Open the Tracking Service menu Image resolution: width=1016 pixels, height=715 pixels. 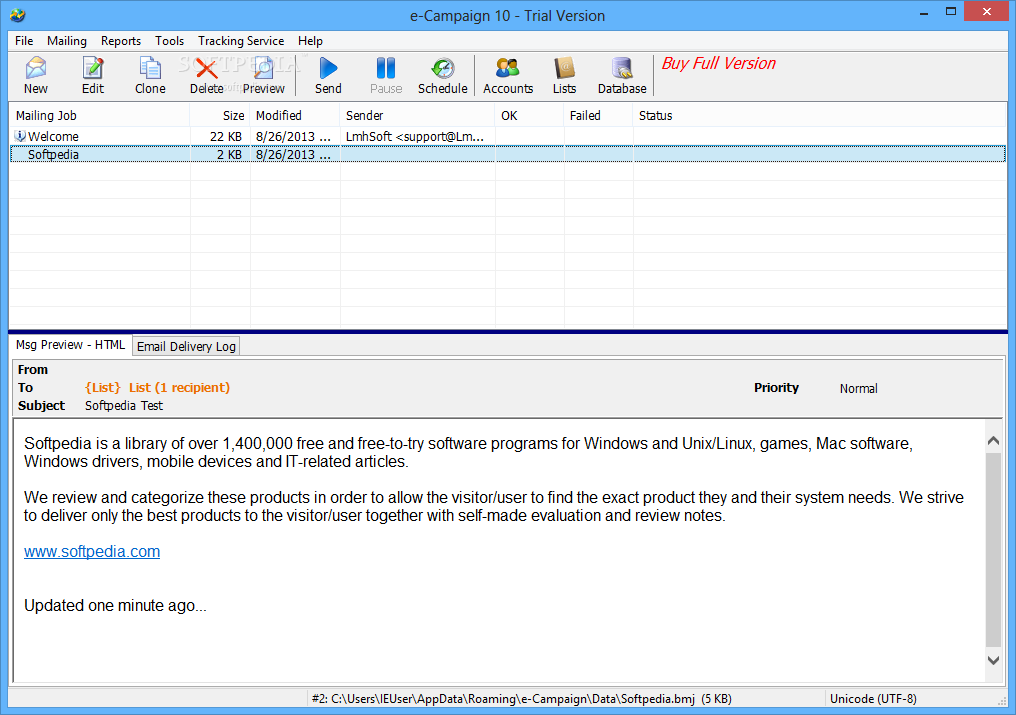[x=241, y=40]
